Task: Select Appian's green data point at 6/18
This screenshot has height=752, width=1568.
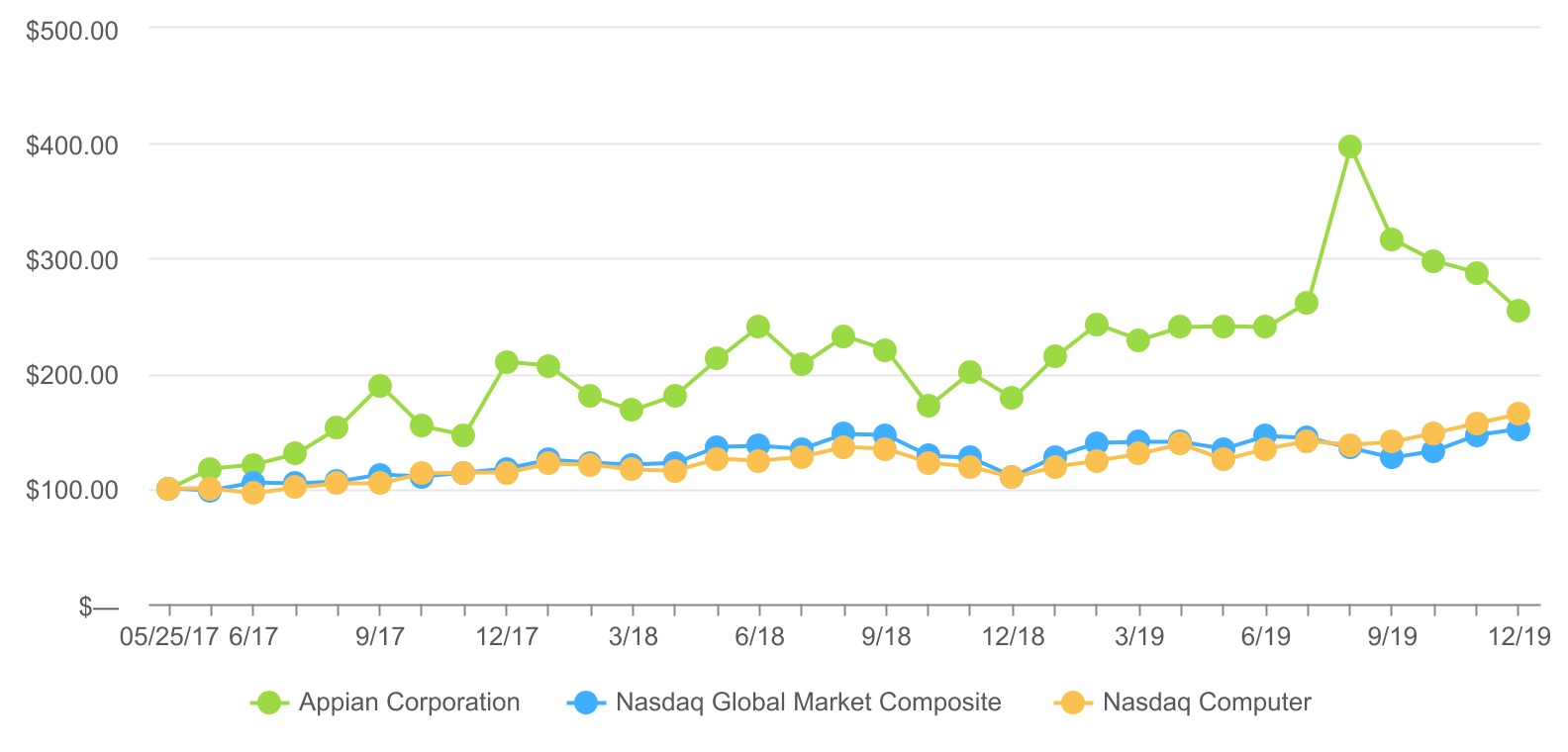Action: (758, 327)
